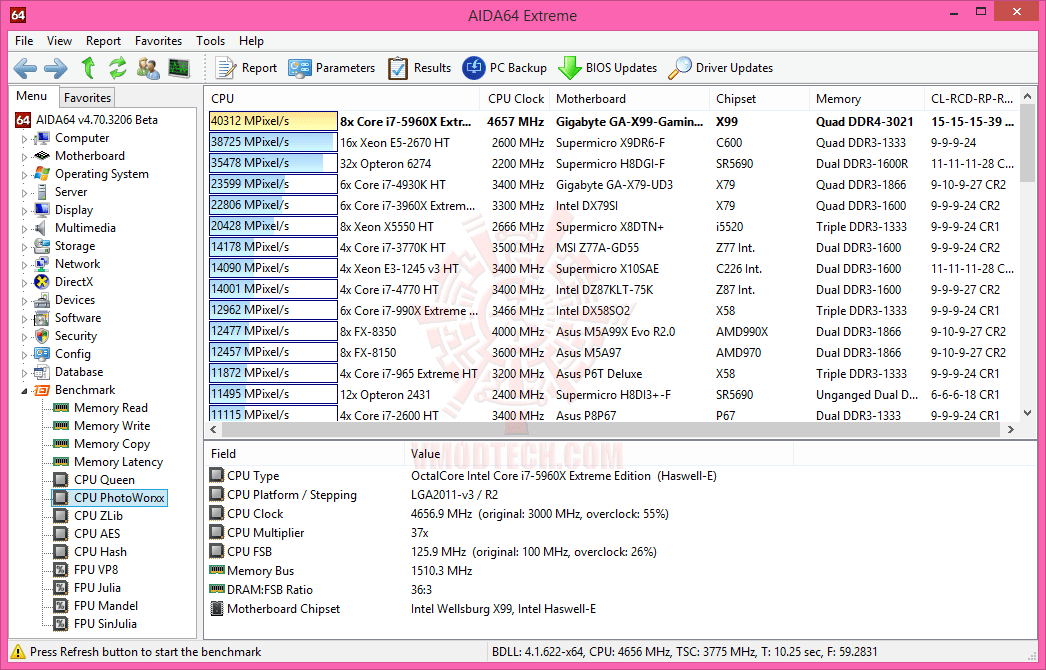Select Memory Write benchmark

click(x=112, y=426)
